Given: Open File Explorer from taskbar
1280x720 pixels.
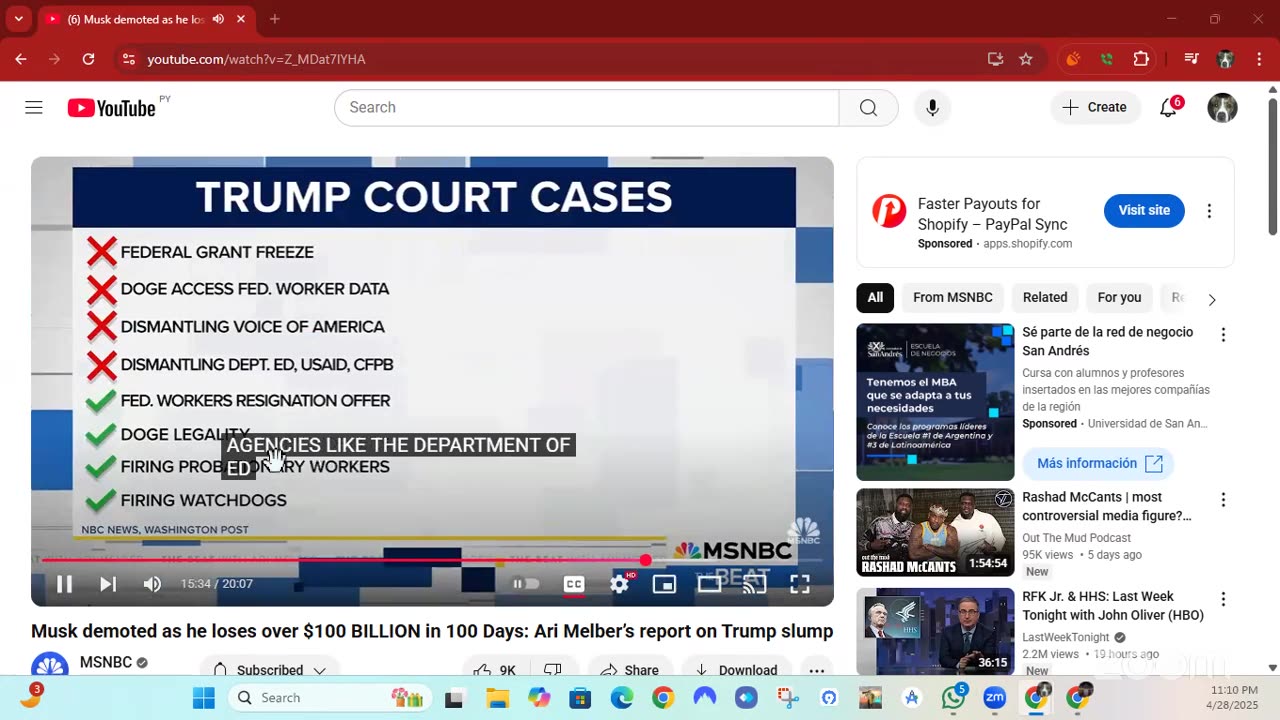Looking at the screenshot, I should click(x=497, y=698).
